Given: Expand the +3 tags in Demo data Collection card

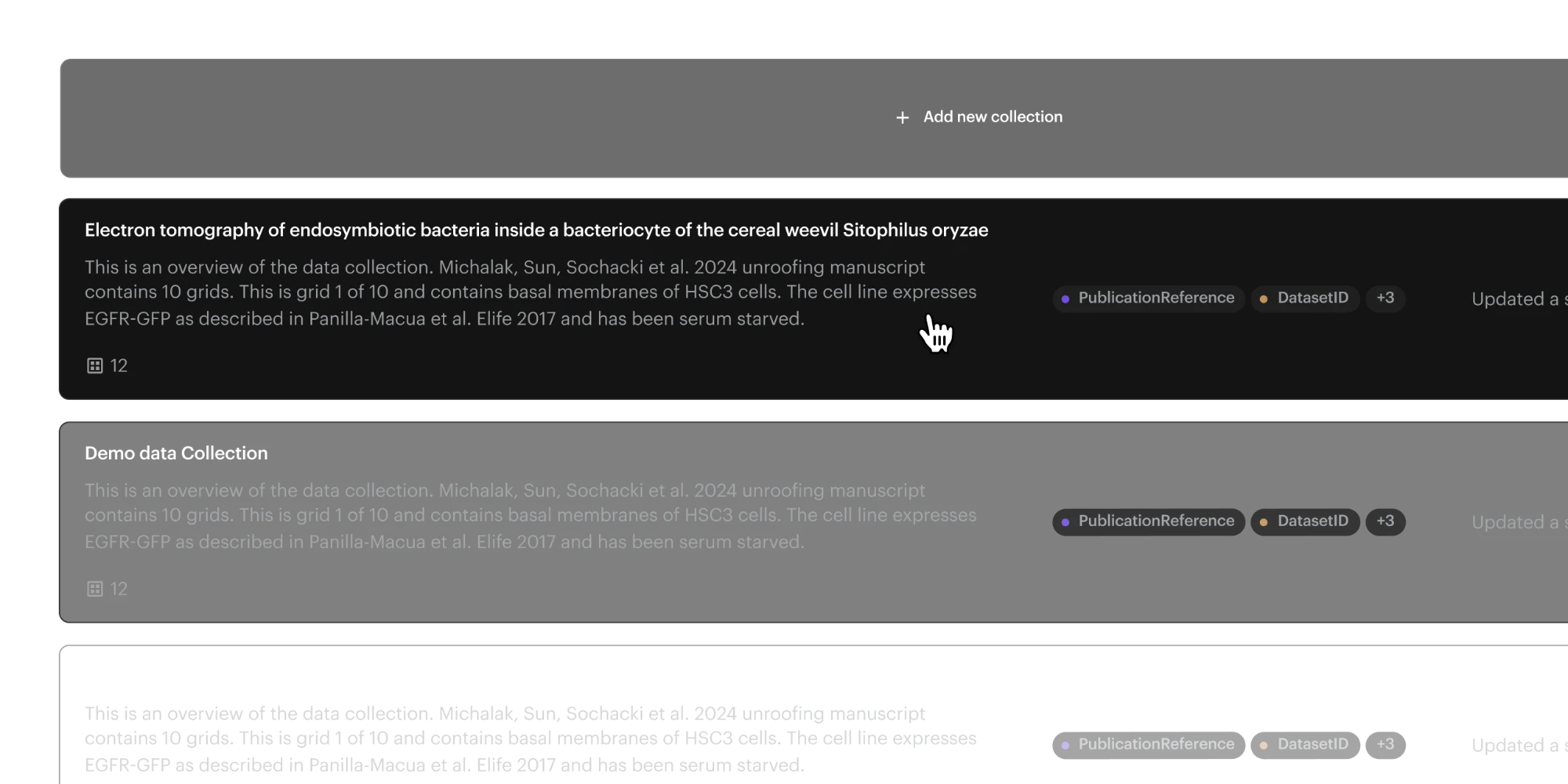Looking at the screenshot, I should [1385, 521].
